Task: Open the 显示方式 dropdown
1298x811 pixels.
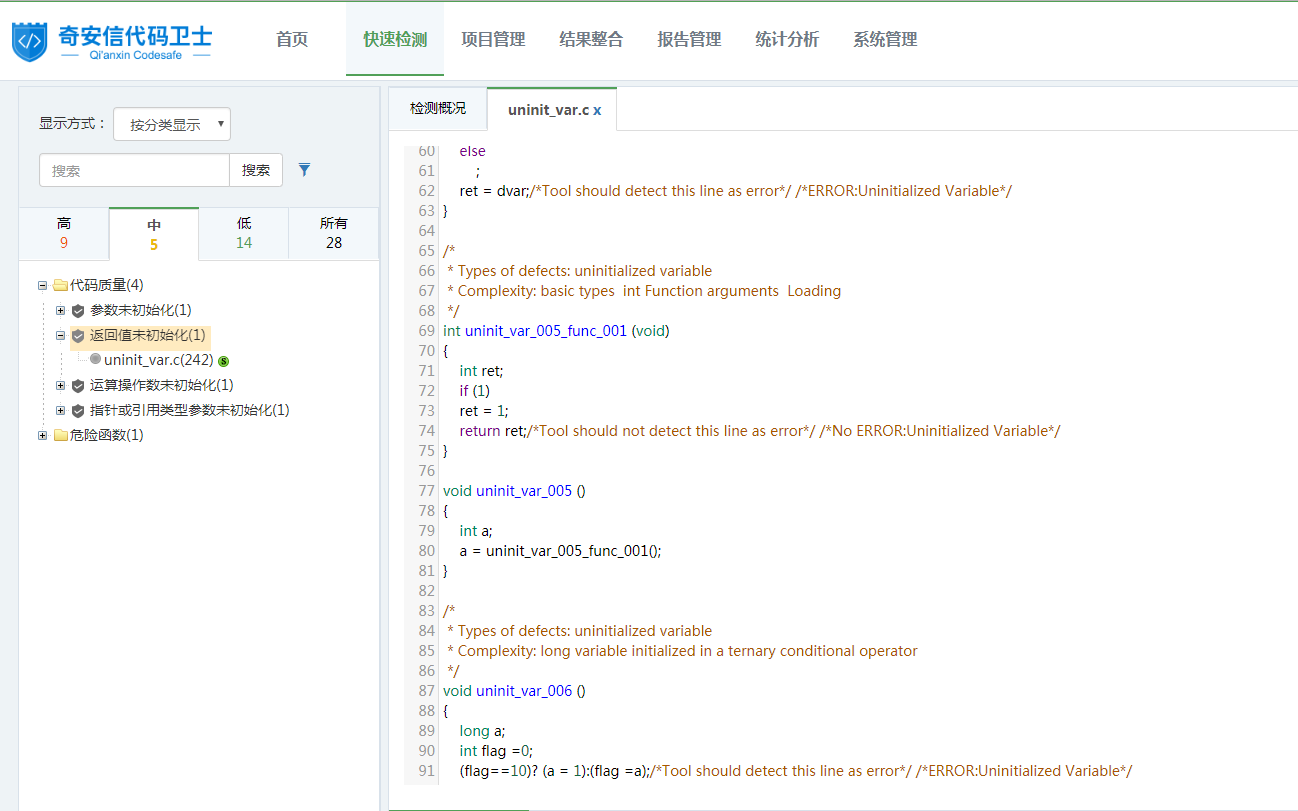Action: (172, 124)
